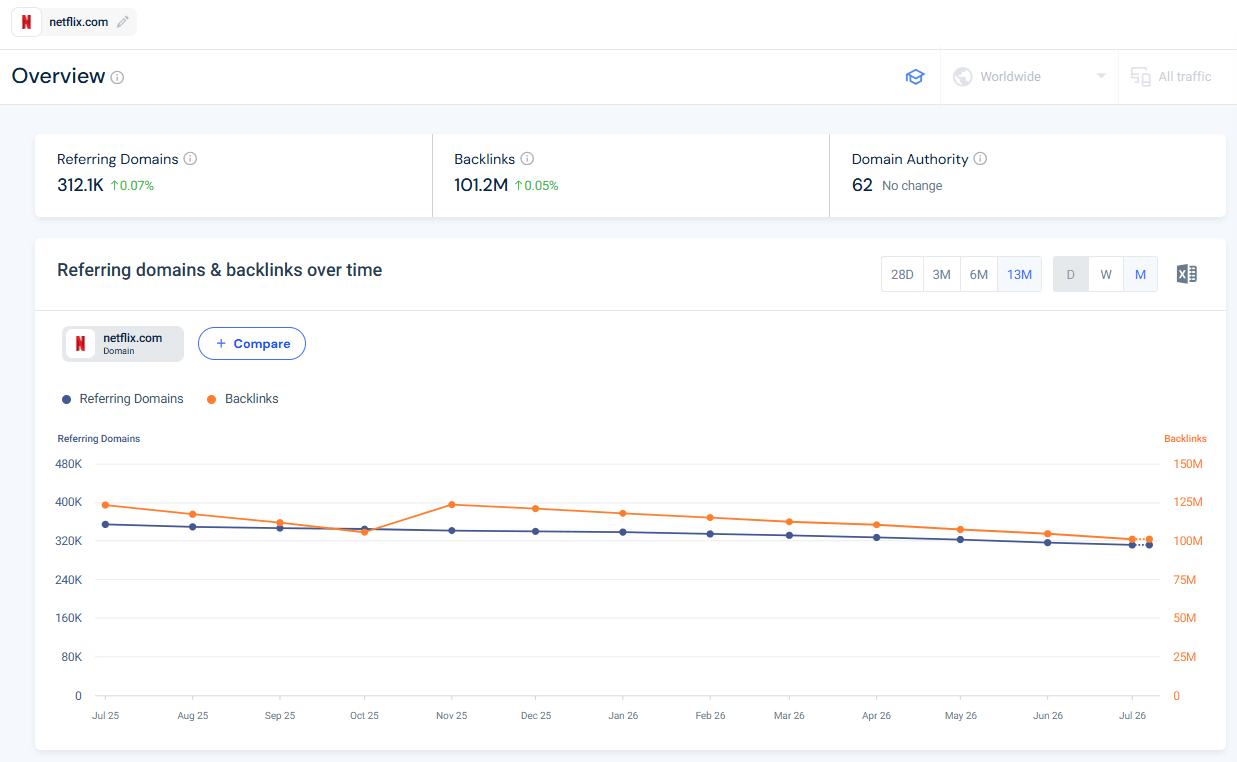Click the 0.05% change indicator
Screen dimensions: 1237x762
click(536, 186)
